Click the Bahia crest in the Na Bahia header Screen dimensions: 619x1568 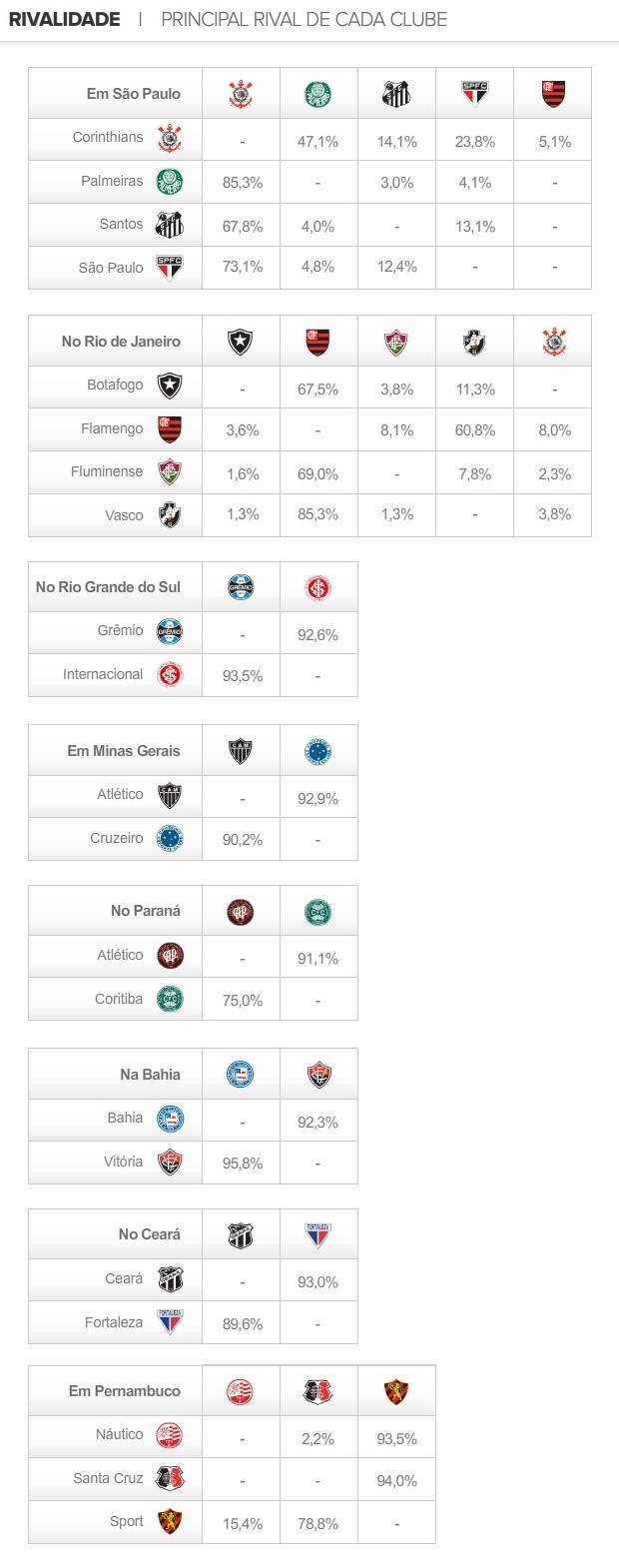click(x=241, y=1075)
